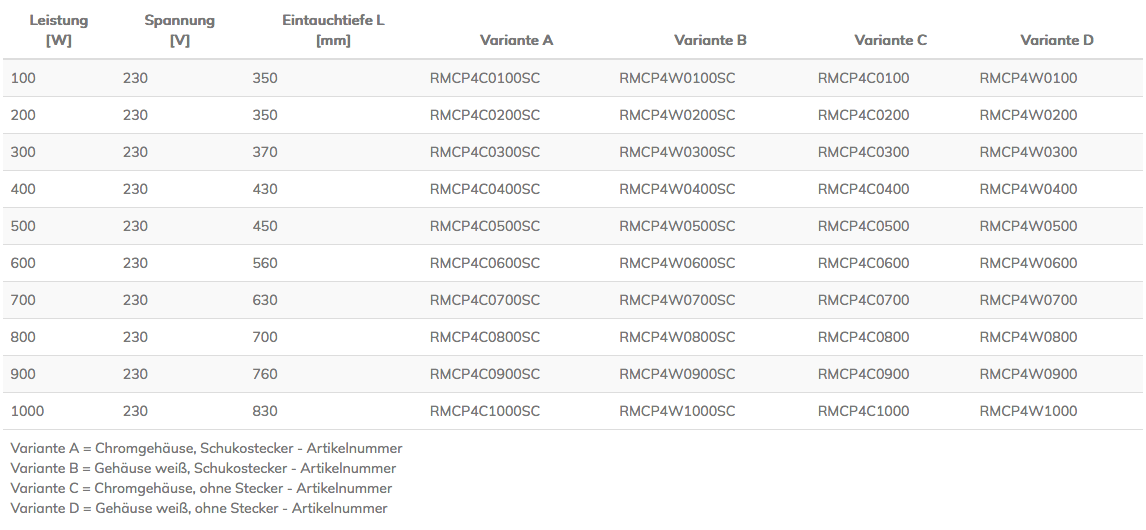This screenshot has height=530, width=1146.
Task: Click article number RMCP4W0800 in Variante D
Action: click(1028, 337)
